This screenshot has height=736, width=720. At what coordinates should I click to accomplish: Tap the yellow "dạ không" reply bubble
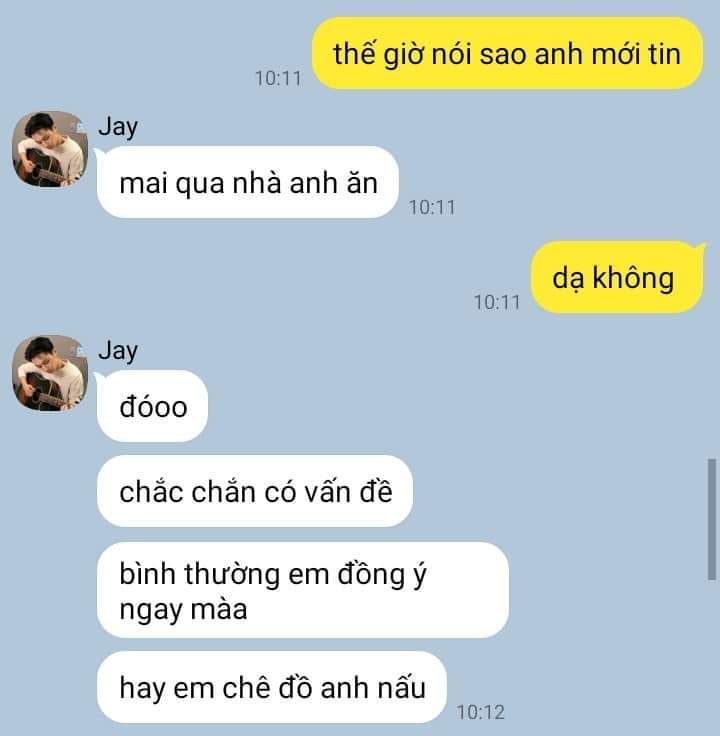tap(617, 277)
